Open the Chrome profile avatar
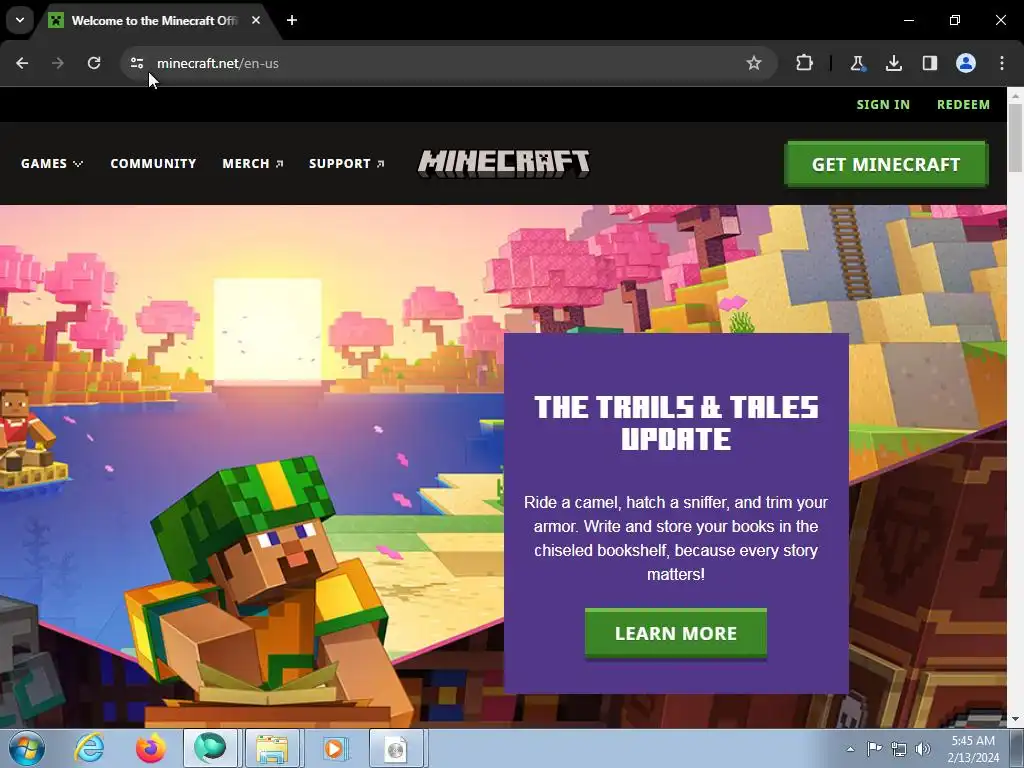1024x768 pixels. tap(966, 63)
